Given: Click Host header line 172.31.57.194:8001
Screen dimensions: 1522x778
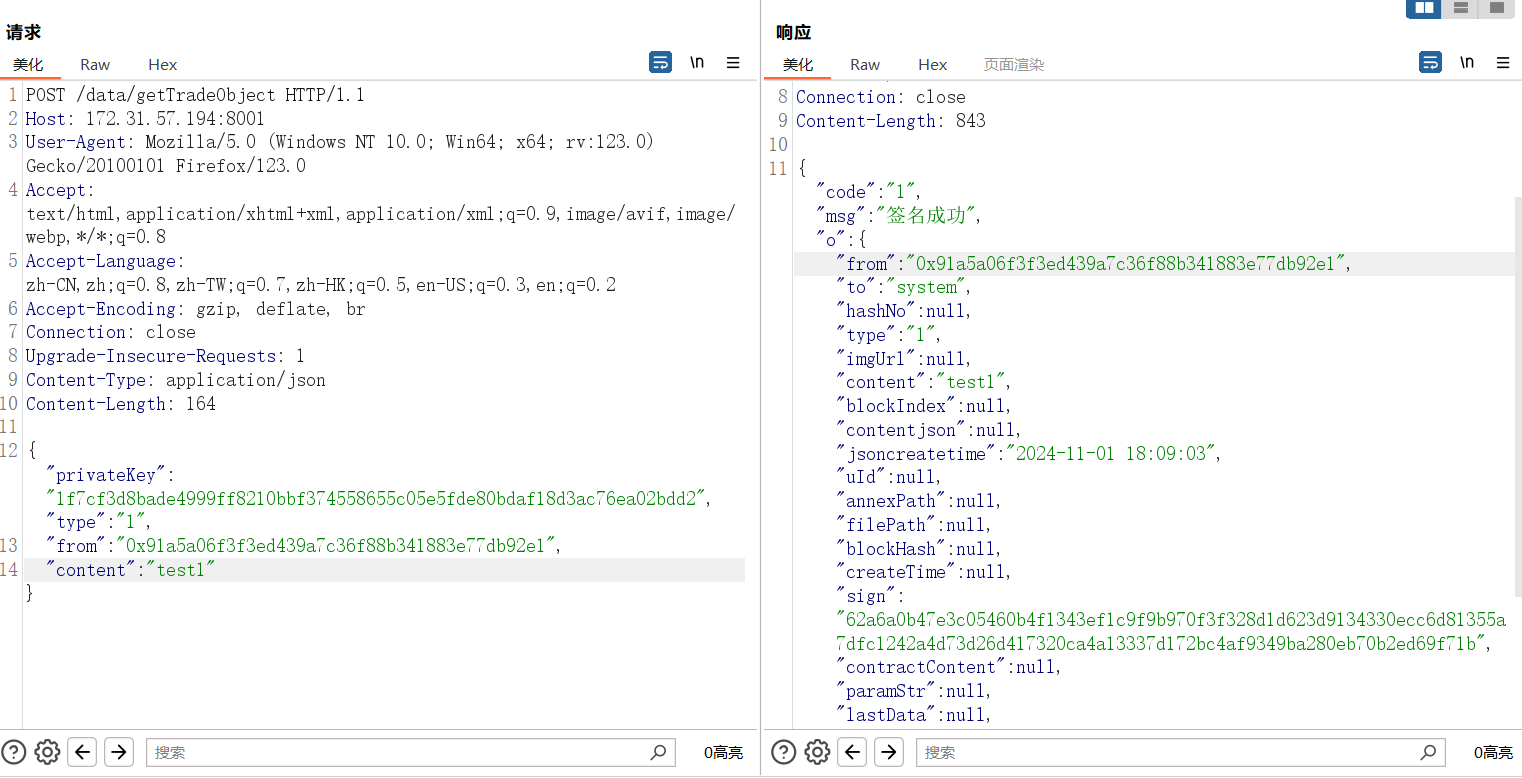Looking at the screenshot, I should tap(146, 119).
